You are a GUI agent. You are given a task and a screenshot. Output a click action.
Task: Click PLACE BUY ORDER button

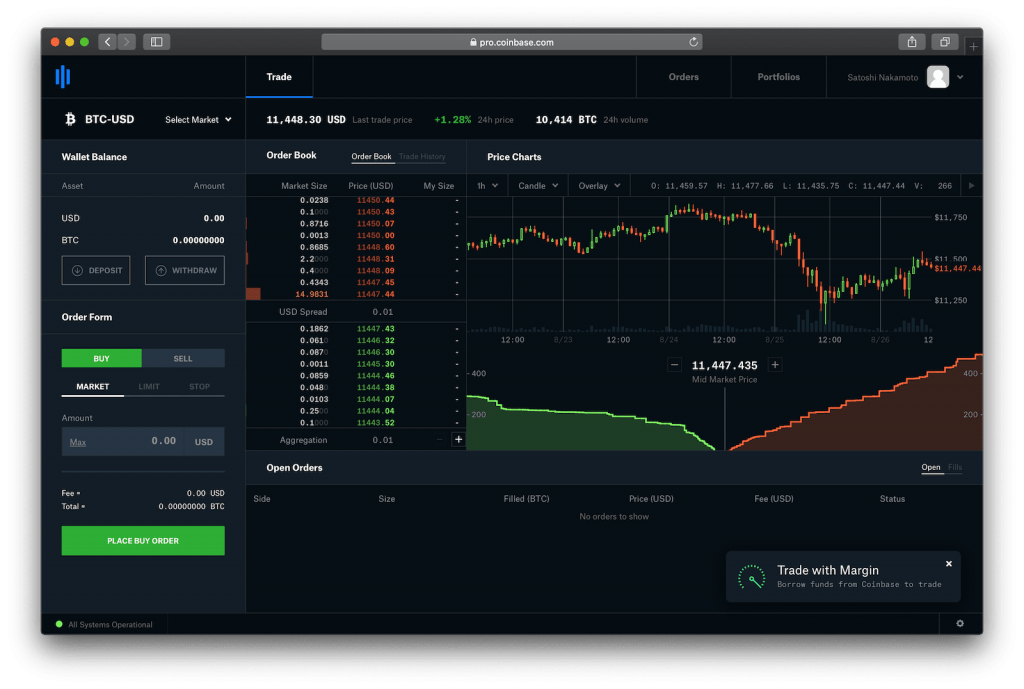click(143, 540)
